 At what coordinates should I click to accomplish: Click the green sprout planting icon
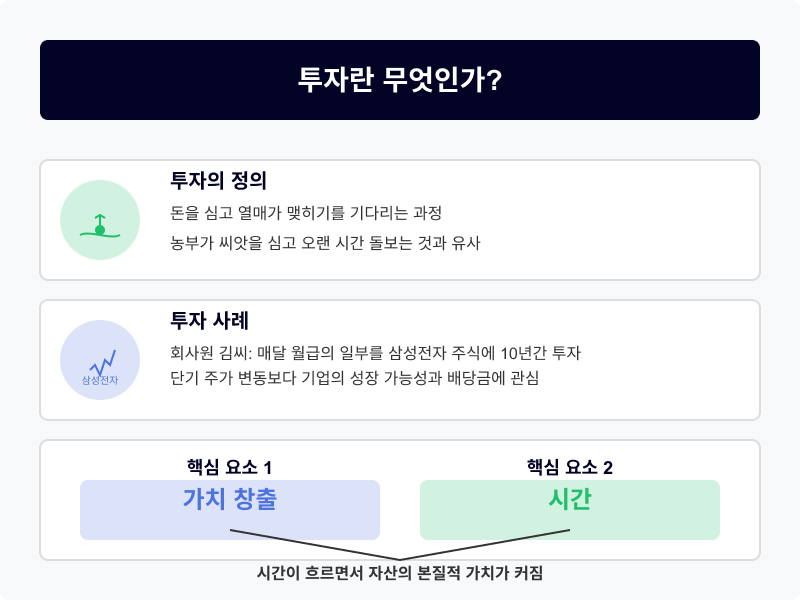click(x=100, y=226)
